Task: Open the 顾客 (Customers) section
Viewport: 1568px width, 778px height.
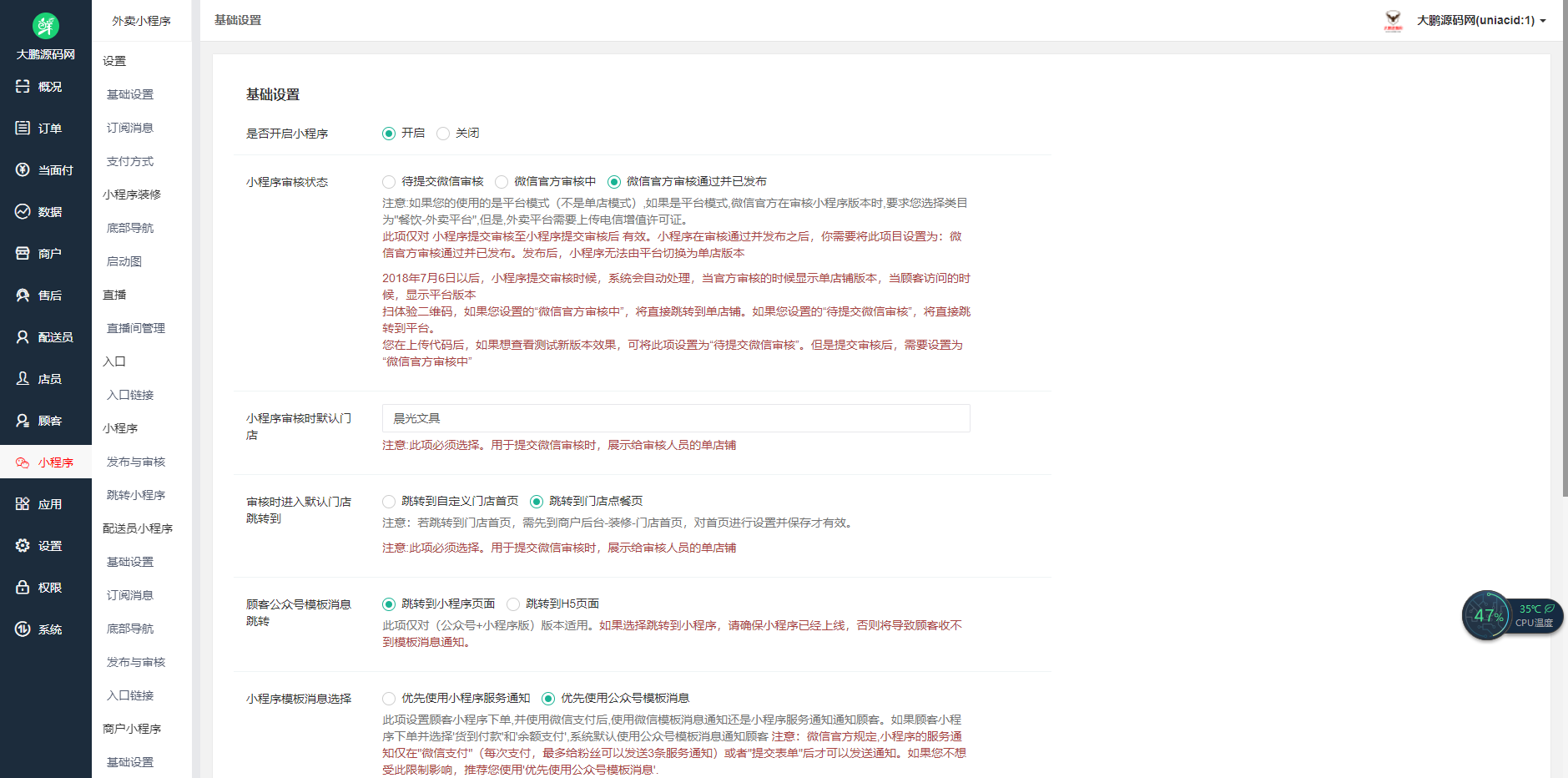Action: pos(46,420)
